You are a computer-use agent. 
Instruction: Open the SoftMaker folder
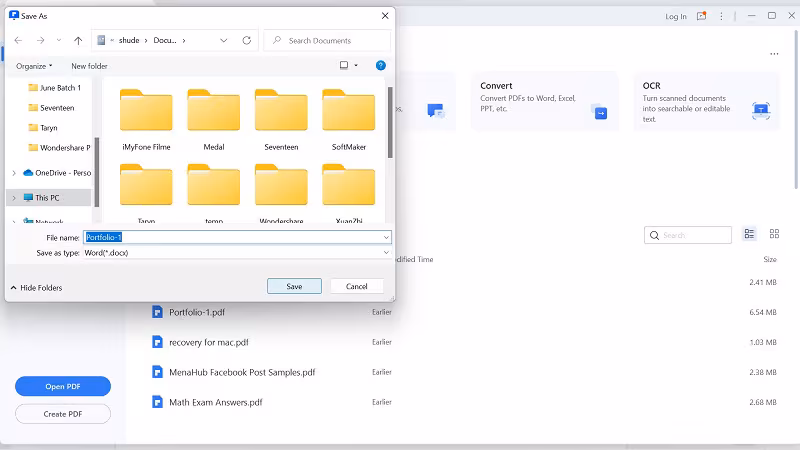[348, 120]
